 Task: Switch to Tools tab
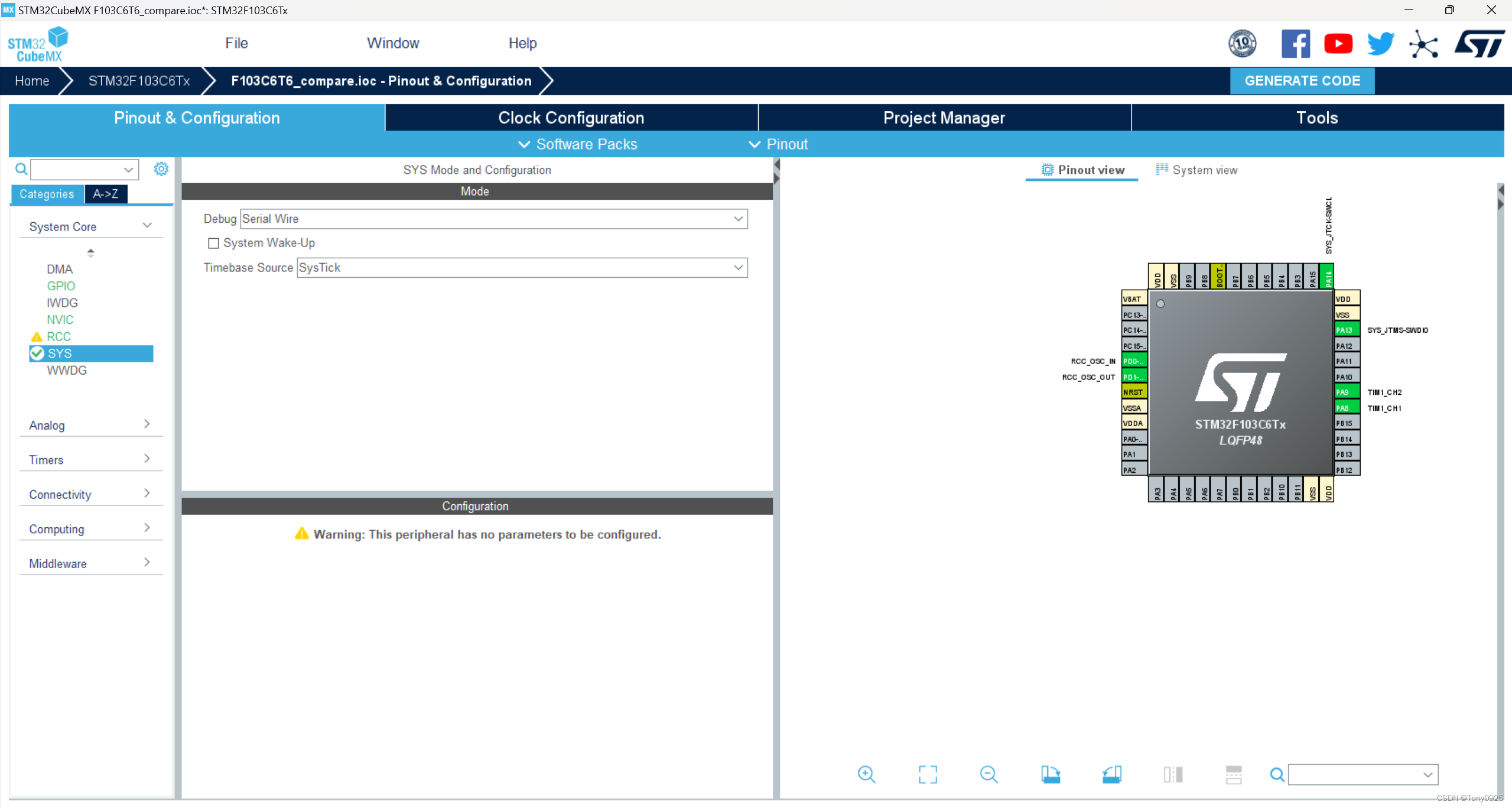point(1317,118)
